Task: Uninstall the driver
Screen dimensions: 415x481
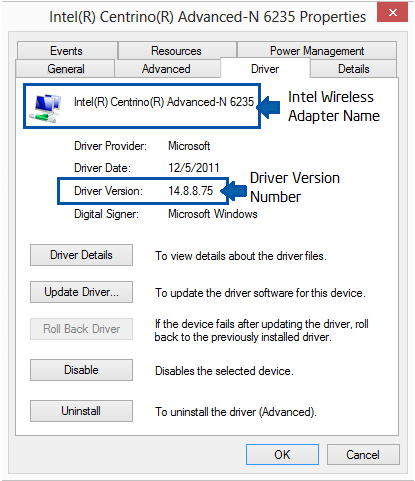Action: click(x=81, y=411)
